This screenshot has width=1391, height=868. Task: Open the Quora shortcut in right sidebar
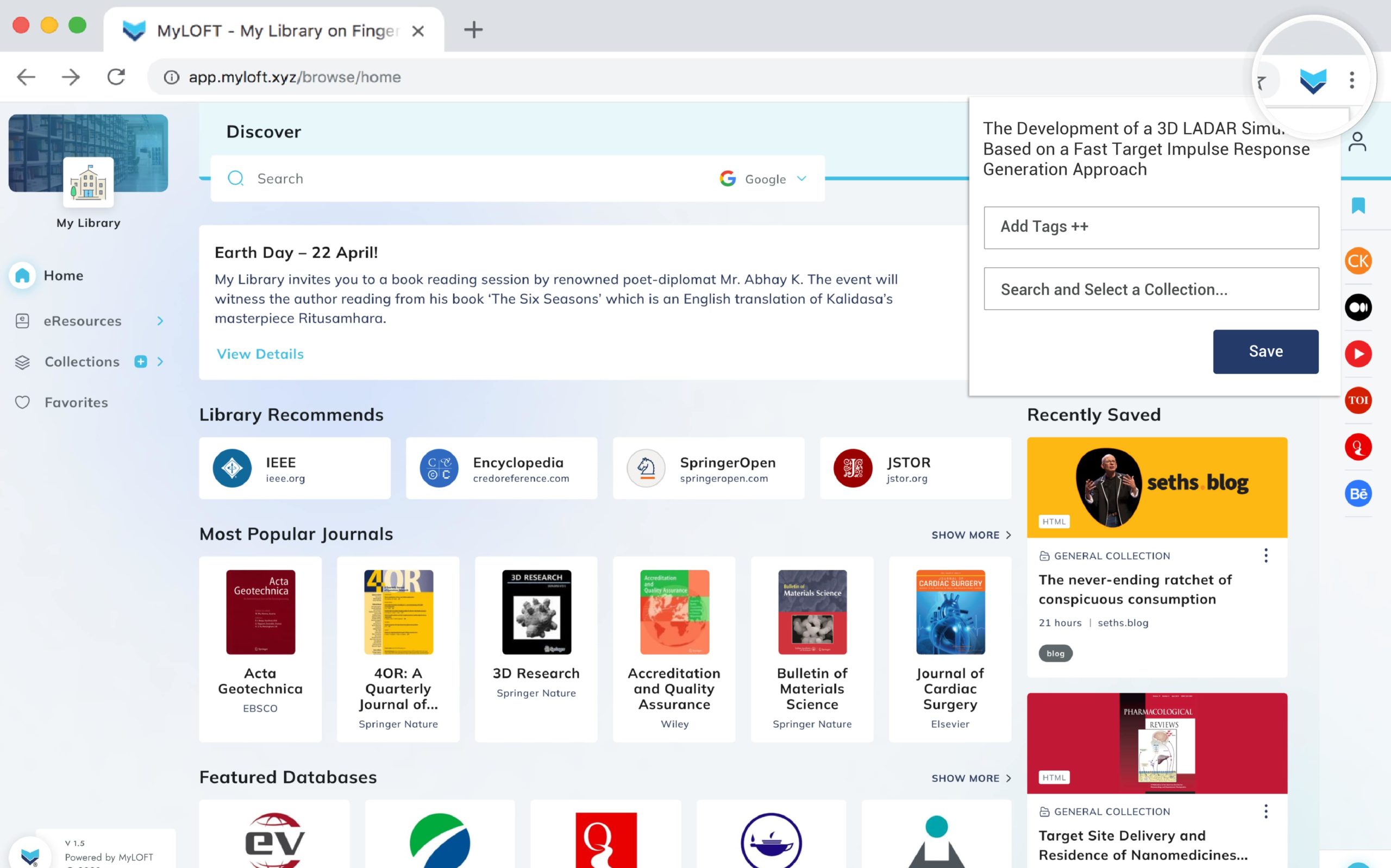tap(1358, 447)
